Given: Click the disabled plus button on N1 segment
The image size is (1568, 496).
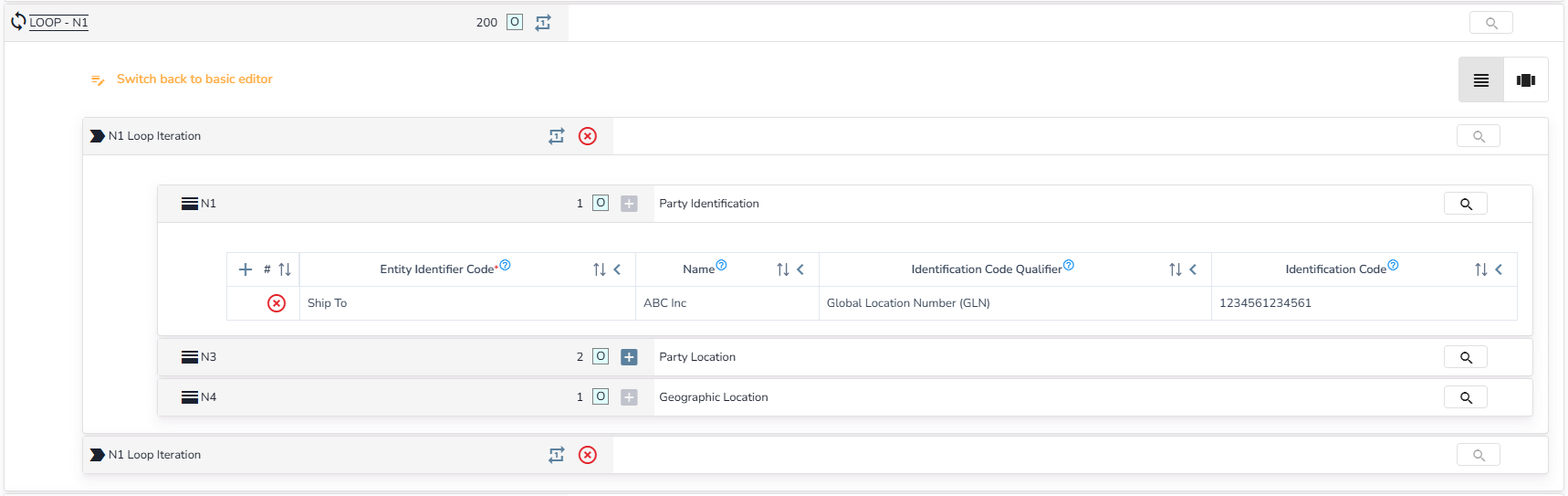Looking at the screenshot, I should (x=629, y=204).
